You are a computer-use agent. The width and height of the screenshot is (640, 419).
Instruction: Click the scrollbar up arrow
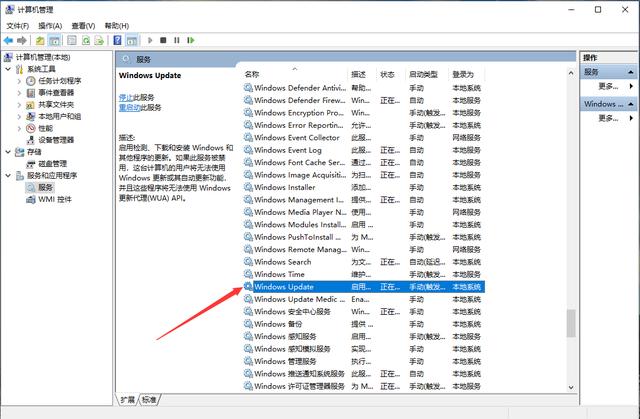point(571,73)
